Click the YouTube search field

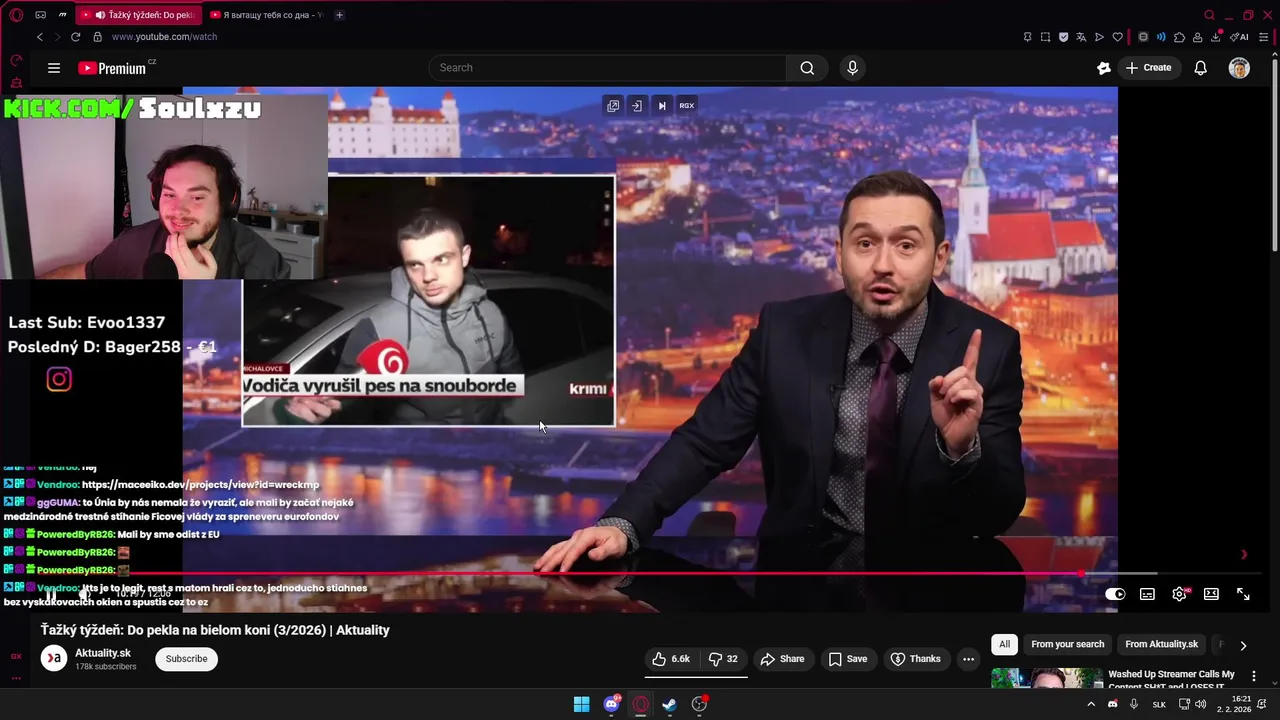tap(608, 68)
